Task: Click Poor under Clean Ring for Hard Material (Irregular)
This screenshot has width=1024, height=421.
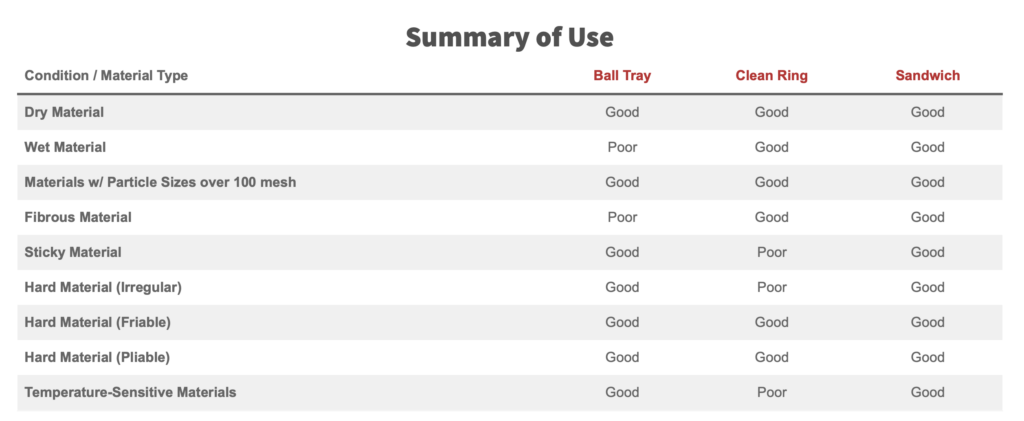Action: coord(771,287)
